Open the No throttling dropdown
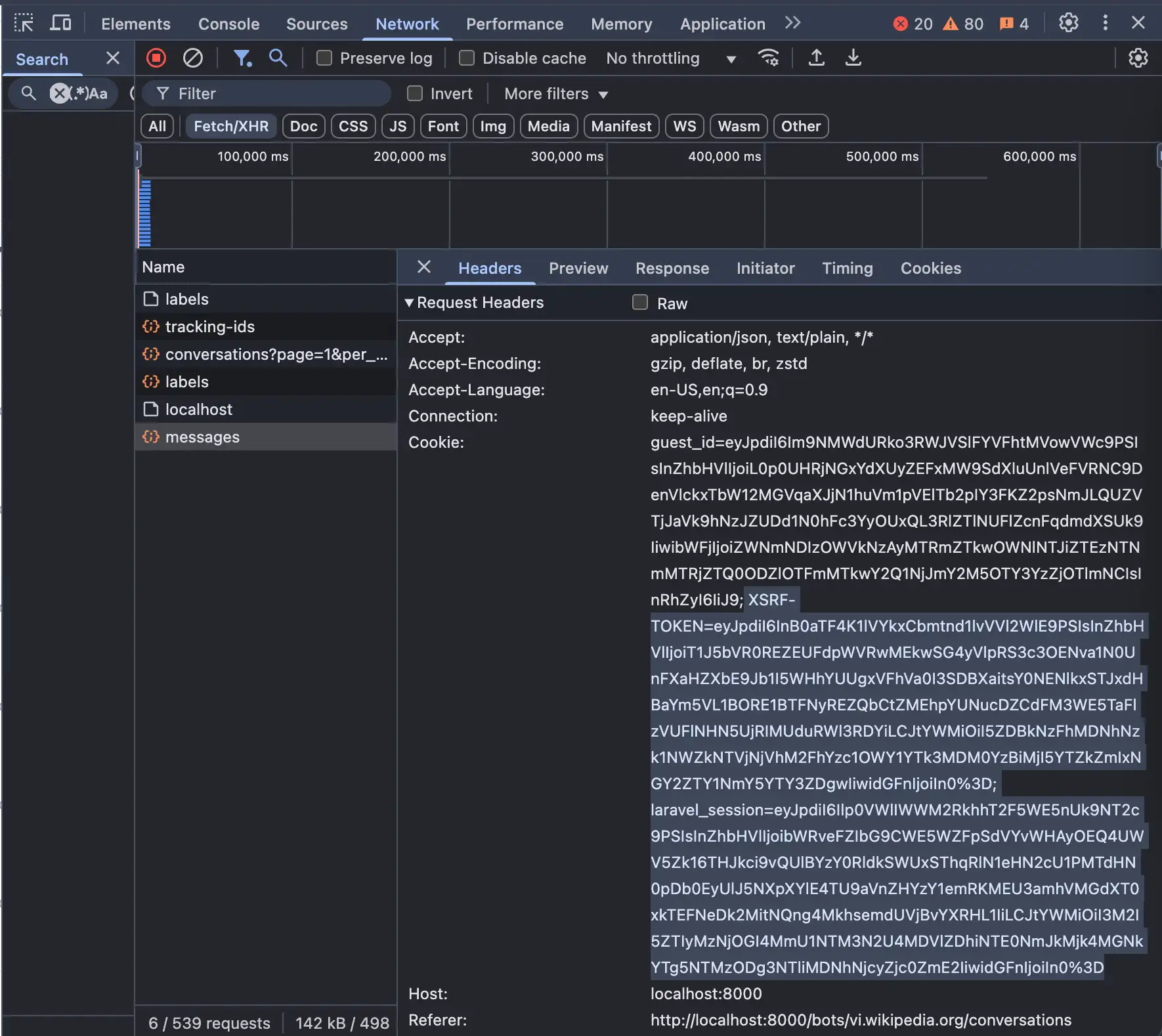 671,58
